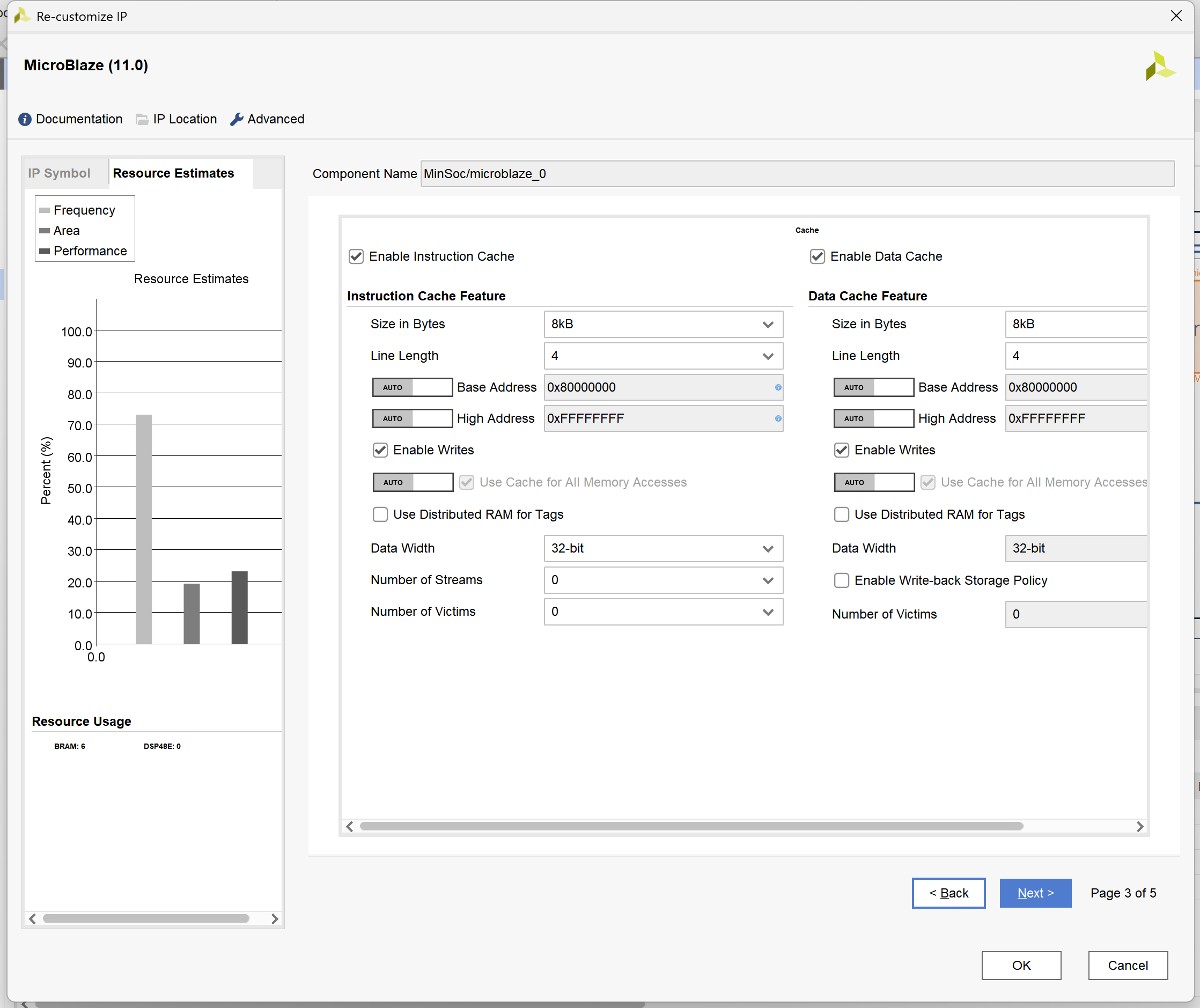Open Number of Streams dropdown
This screenshot has width=1200, height=1008.
point(663,580)
